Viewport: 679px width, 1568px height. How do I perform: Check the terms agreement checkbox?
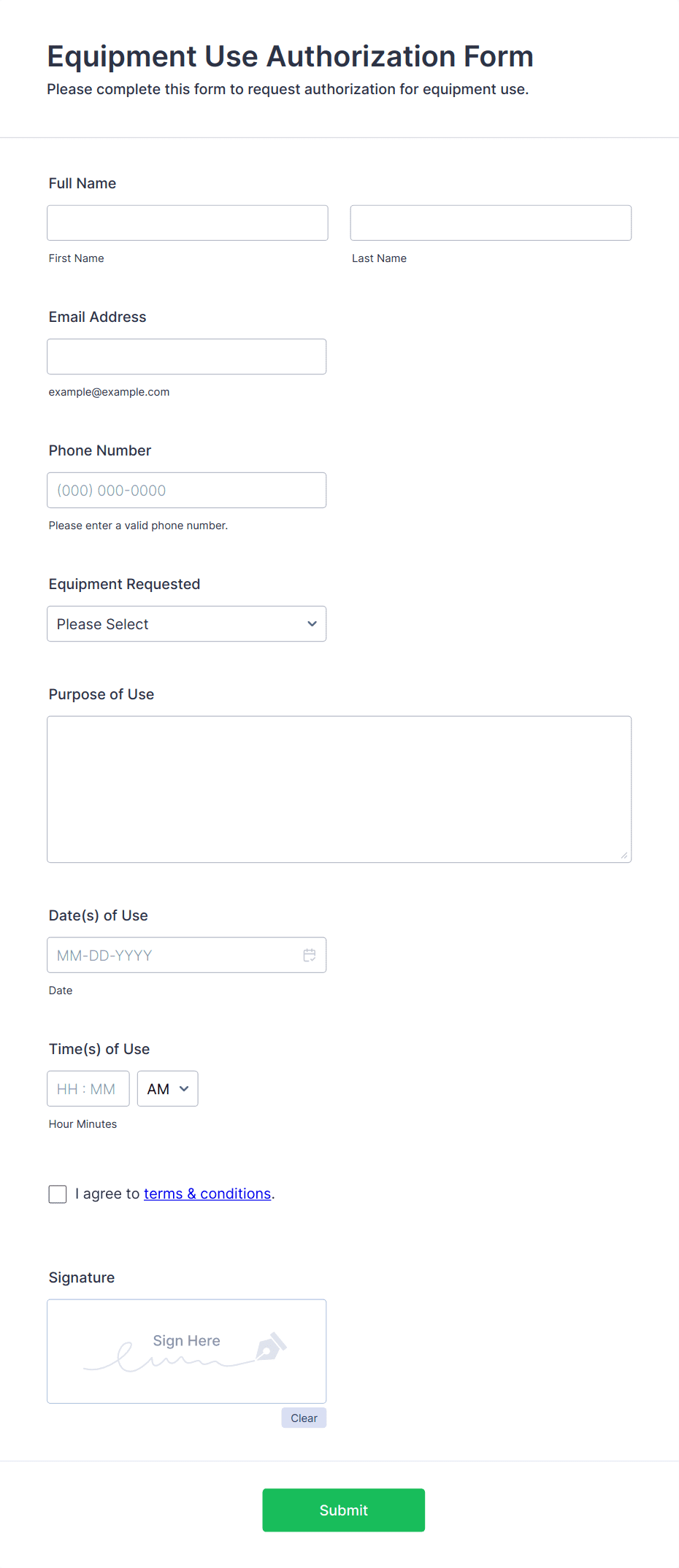[x=58, y=1194]
